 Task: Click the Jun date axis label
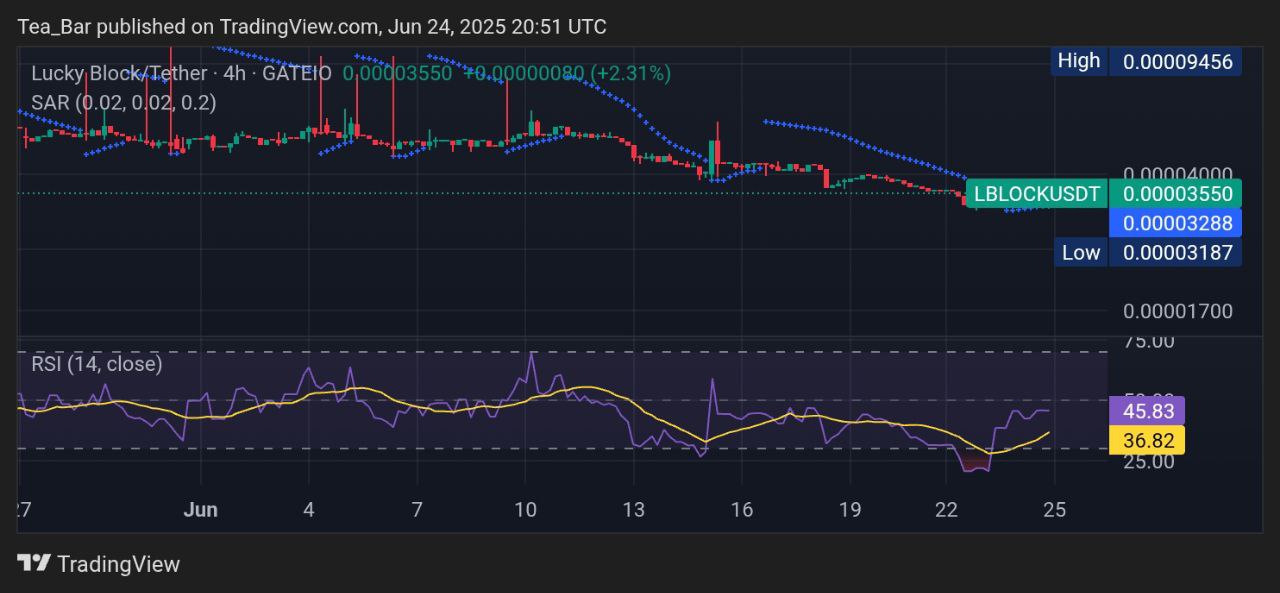pyautogui.click(x=201, y=510)
